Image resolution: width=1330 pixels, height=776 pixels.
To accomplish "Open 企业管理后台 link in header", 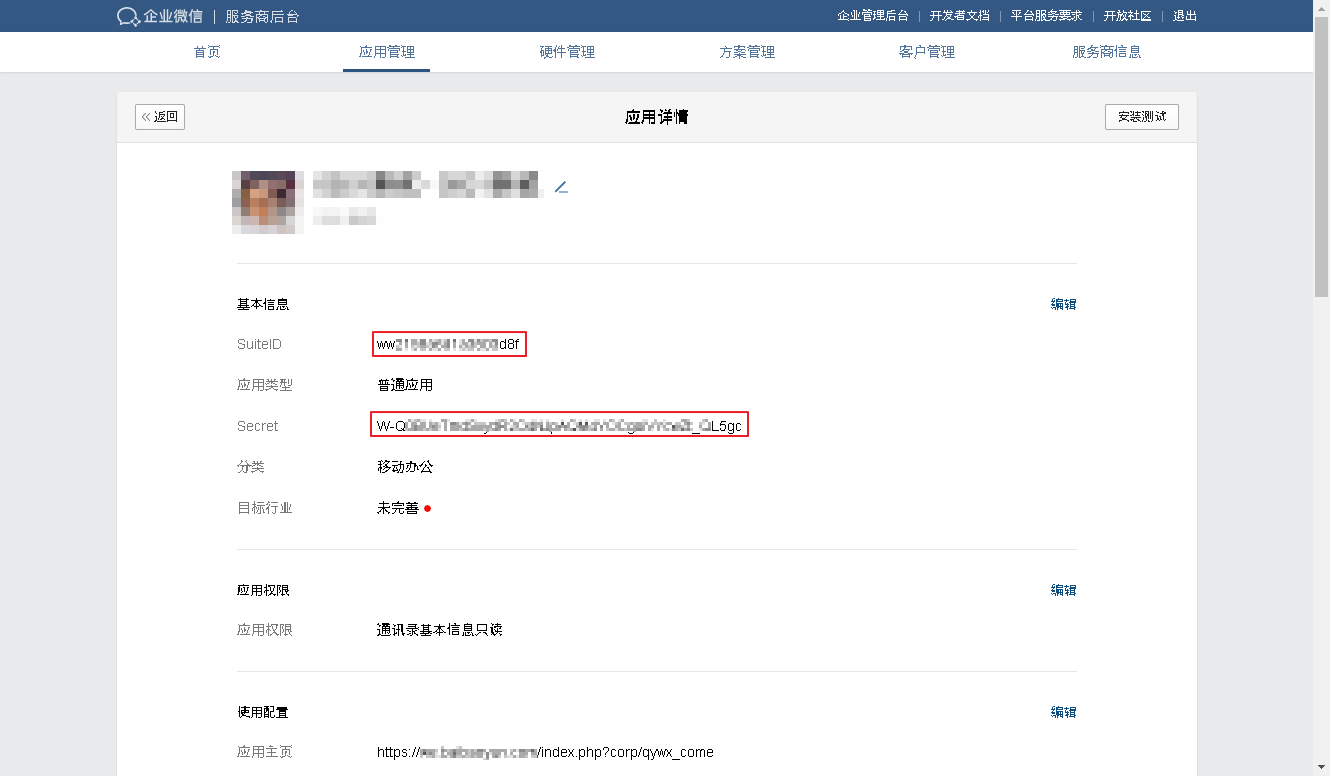I will click(873, 16).
